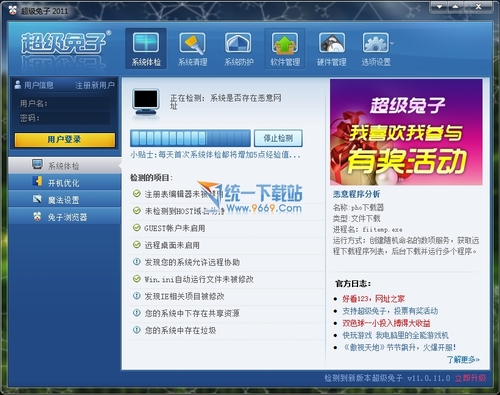Viewport: 500px width, 395px height.
Task: Open the 选项设置 gear icon
Action: pos(376,49)
